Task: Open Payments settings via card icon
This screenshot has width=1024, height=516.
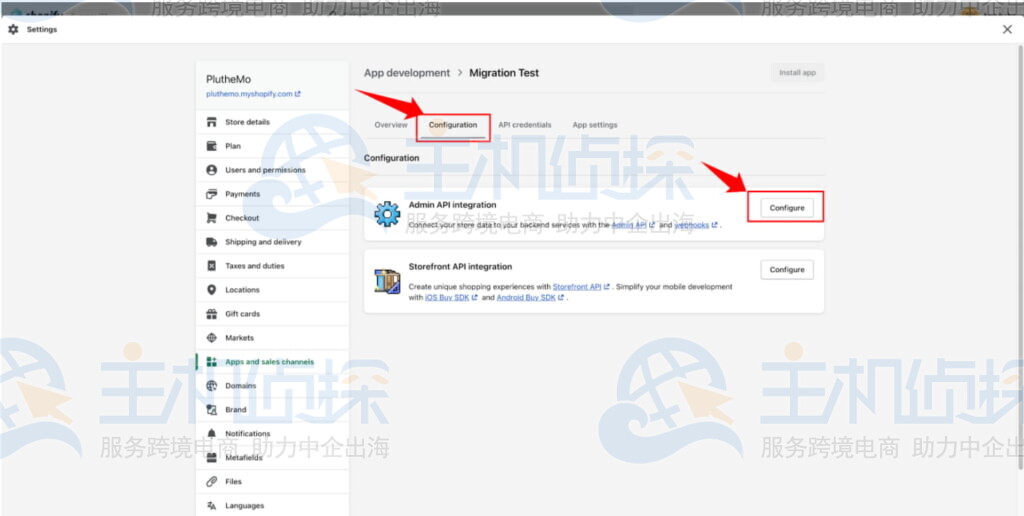Action: pos(211,194)
